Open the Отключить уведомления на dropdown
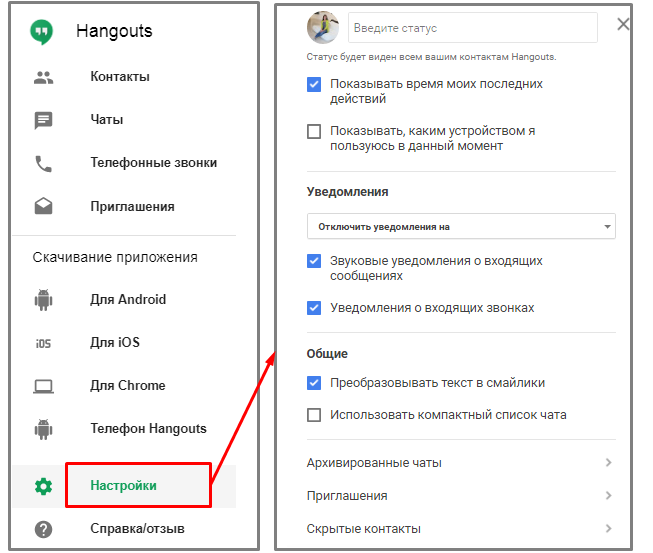 (461, 227)
